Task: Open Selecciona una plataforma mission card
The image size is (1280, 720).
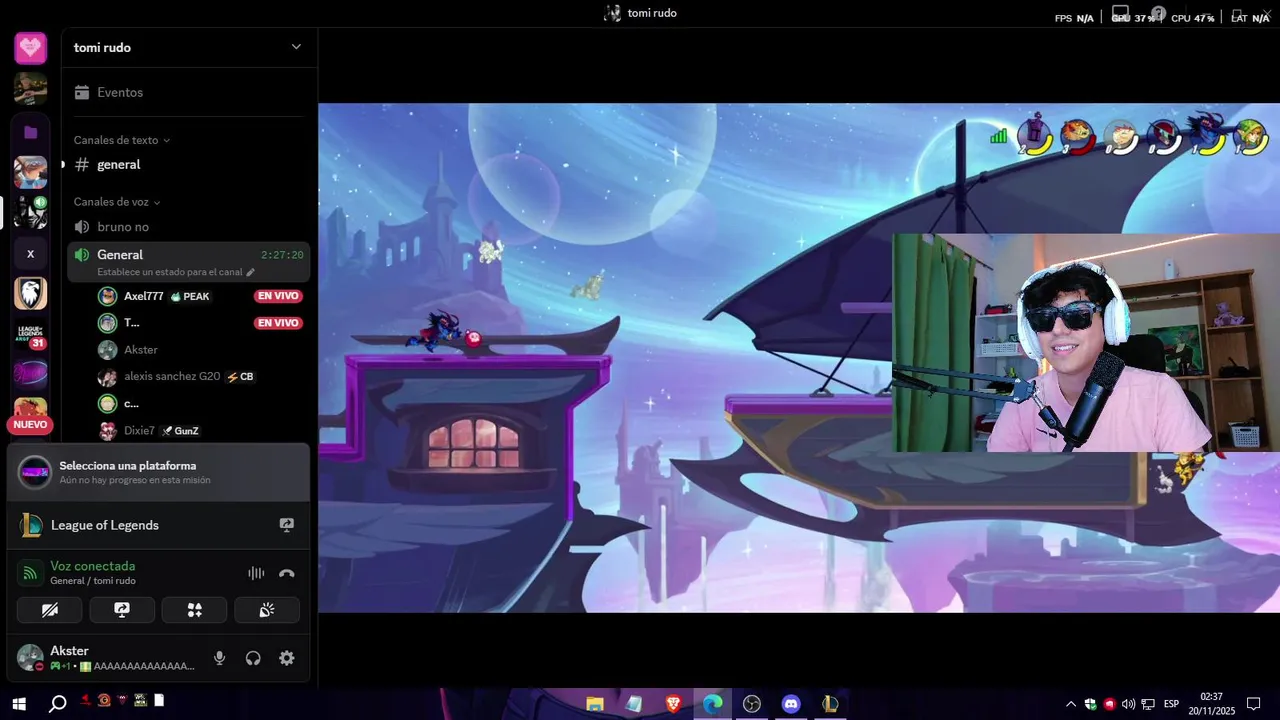Action: click(158, 472)
